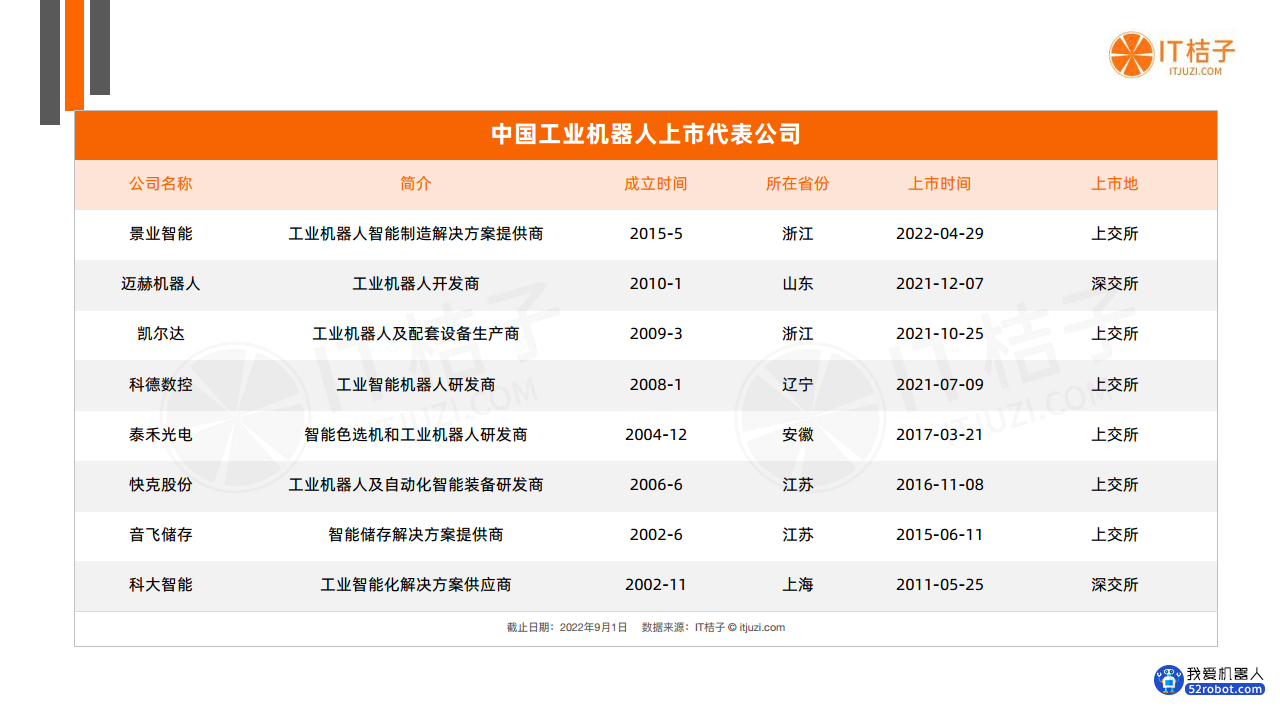This screenshot has height=720, width=1280.
Task: Click the 成立时间 column header
Action: click(x=656, y=184)
